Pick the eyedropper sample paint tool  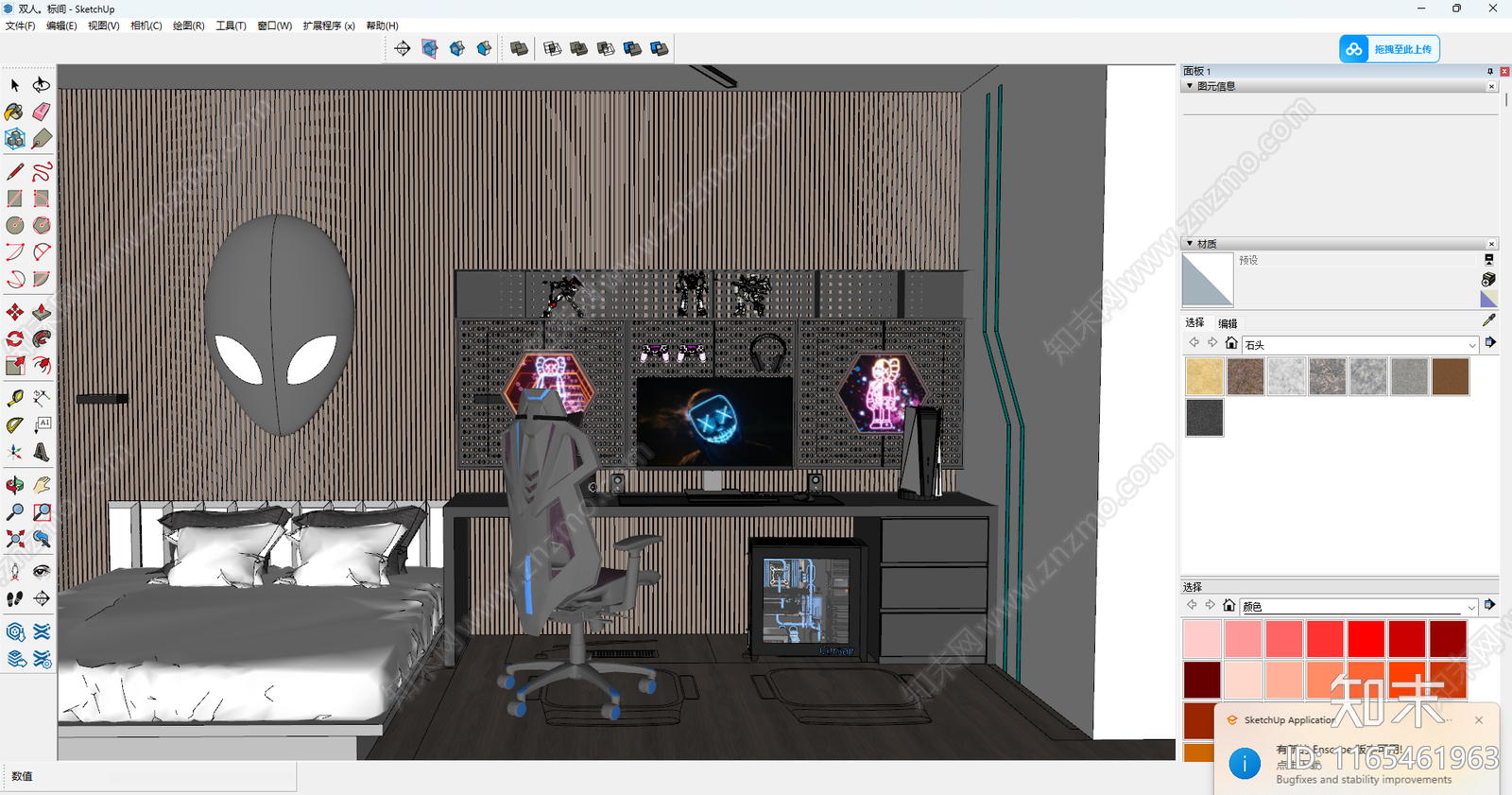click(1489, 320)
